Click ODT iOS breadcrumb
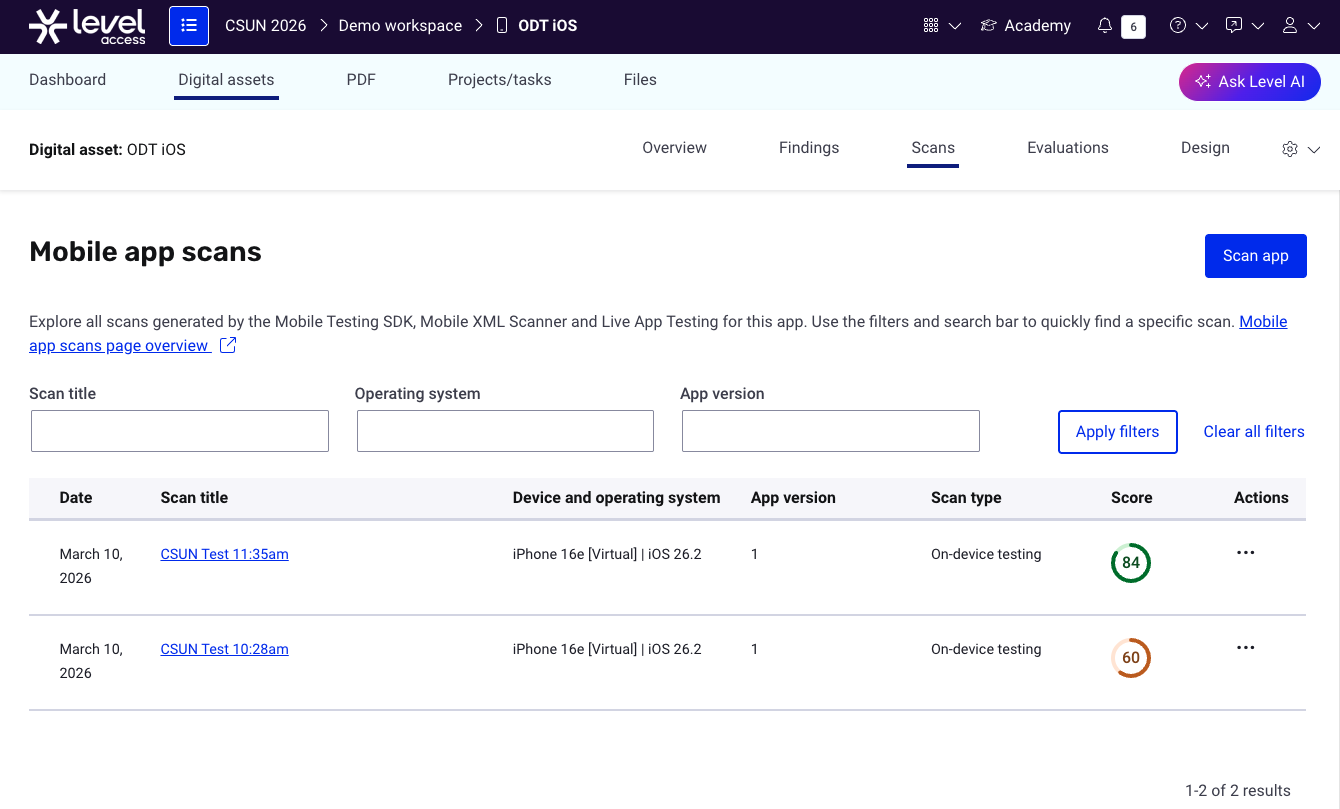Viewport: 1340px width, 809px height. (x=548, y=26)
